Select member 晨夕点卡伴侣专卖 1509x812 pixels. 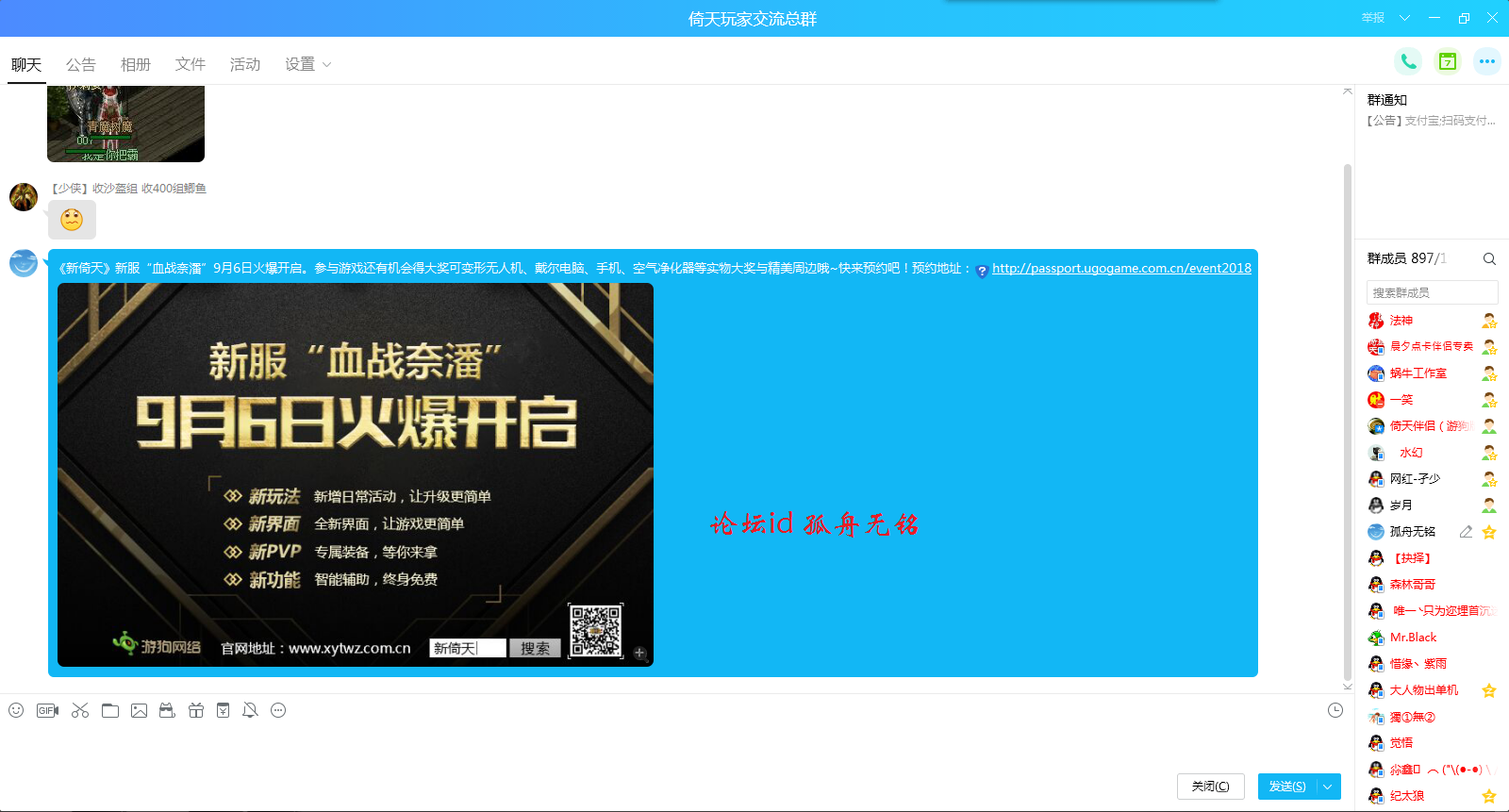click(1431, 347)
